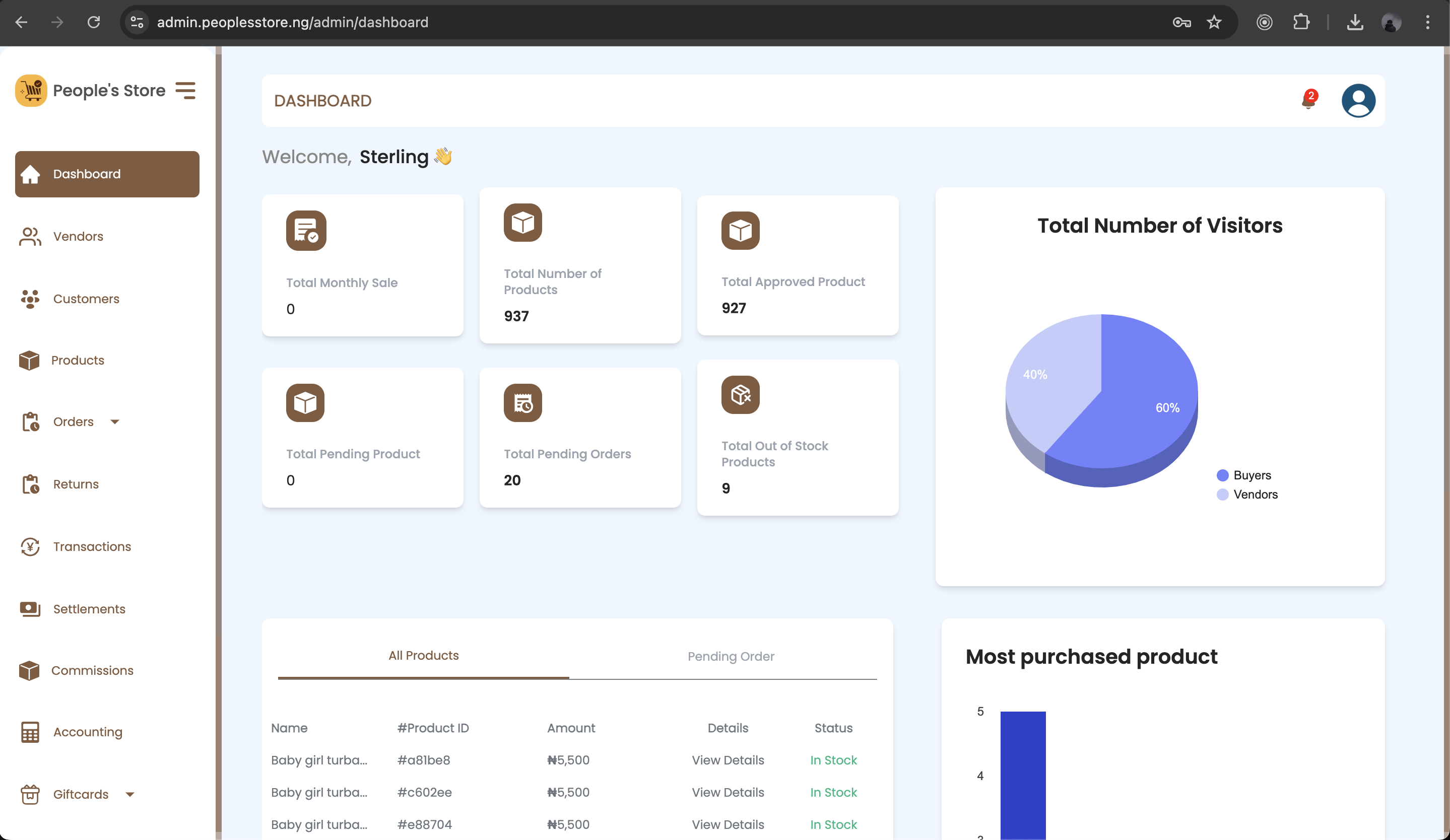Click the Total Pending Product box icon
This screenshot has width=1450, height=840.
305,402
